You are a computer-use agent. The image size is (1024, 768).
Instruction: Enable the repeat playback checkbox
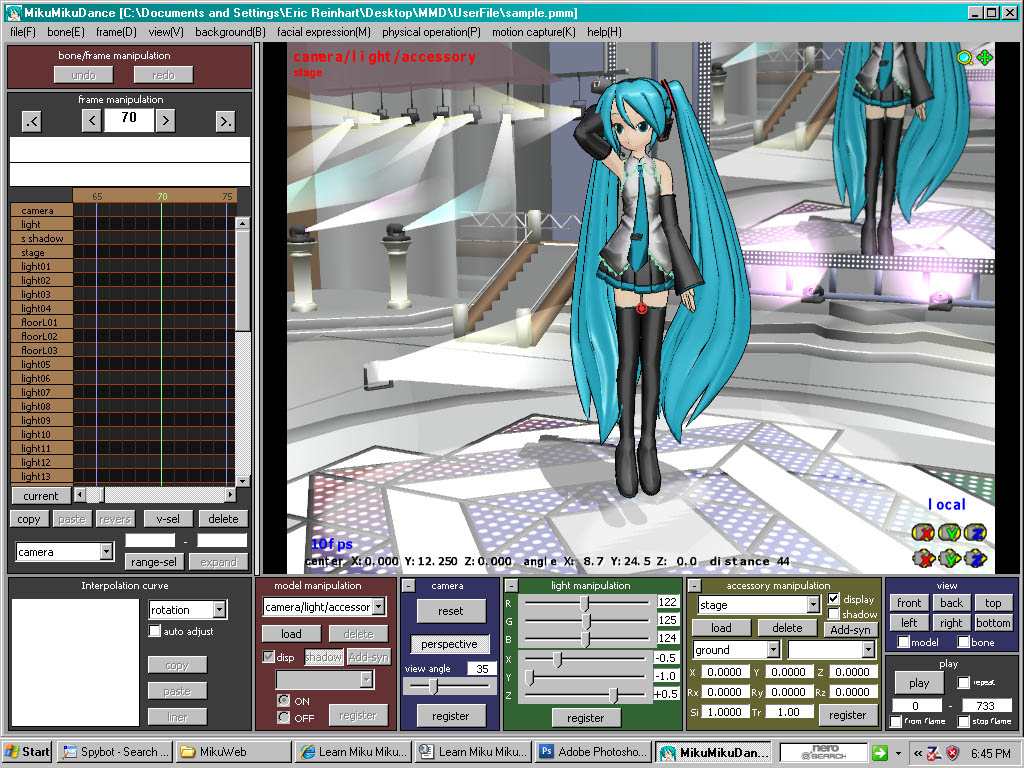[963, 682]
